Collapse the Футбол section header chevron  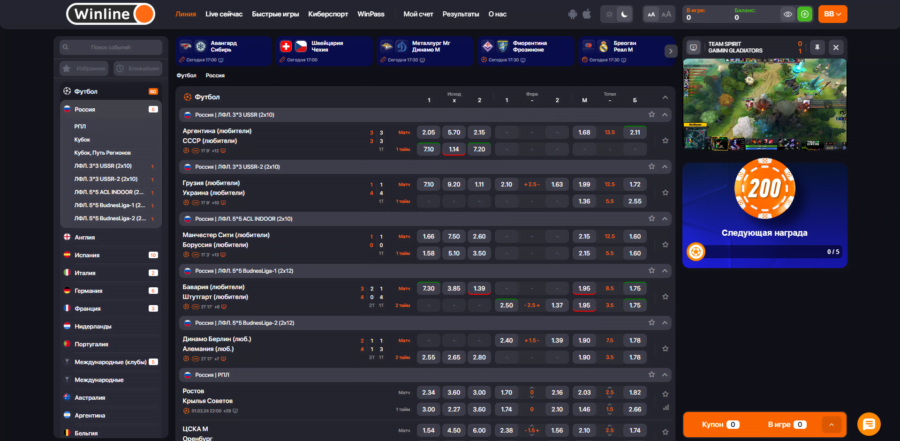click(665, 97)
